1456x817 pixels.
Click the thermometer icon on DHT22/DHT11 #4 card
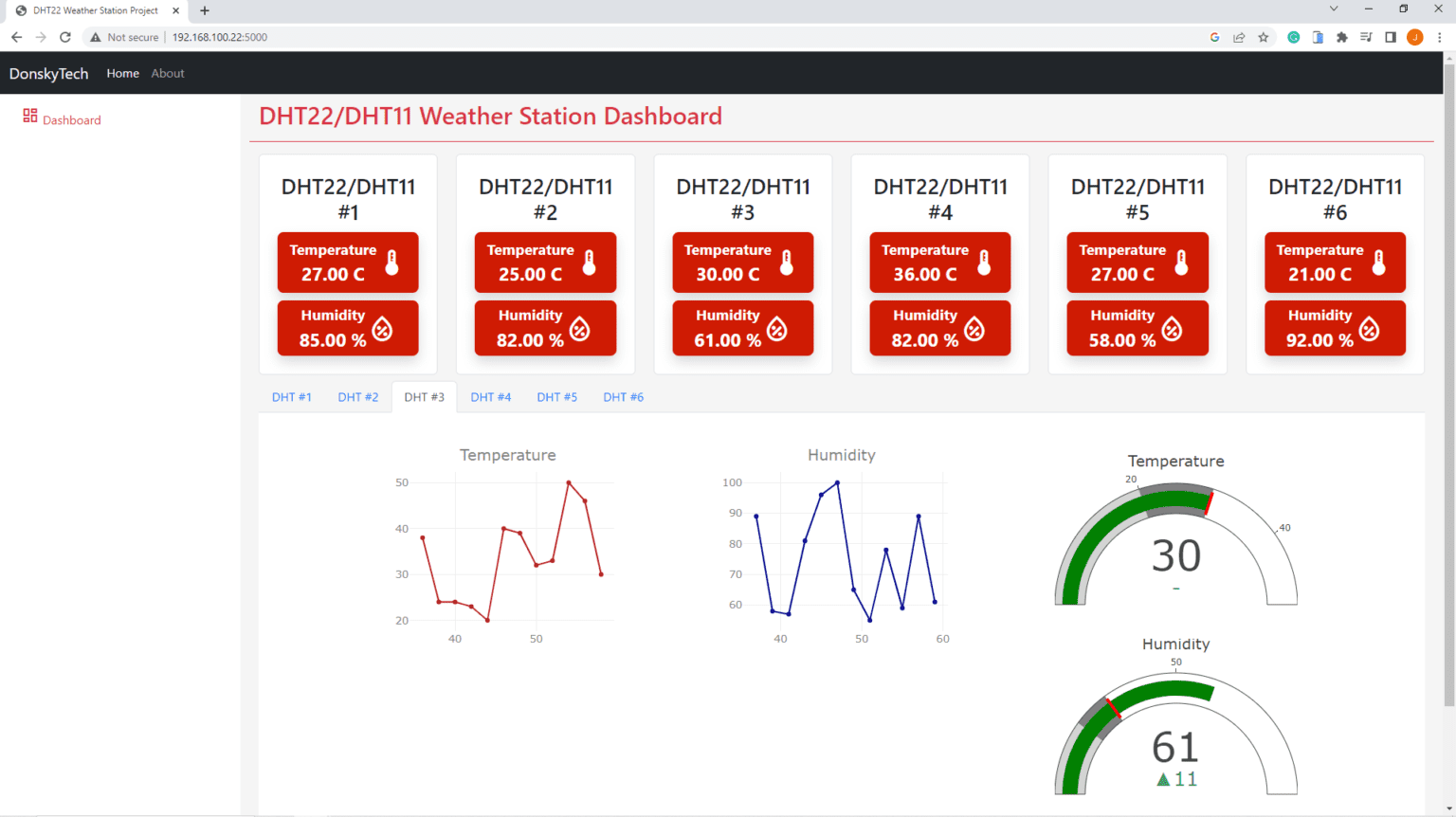984,263
